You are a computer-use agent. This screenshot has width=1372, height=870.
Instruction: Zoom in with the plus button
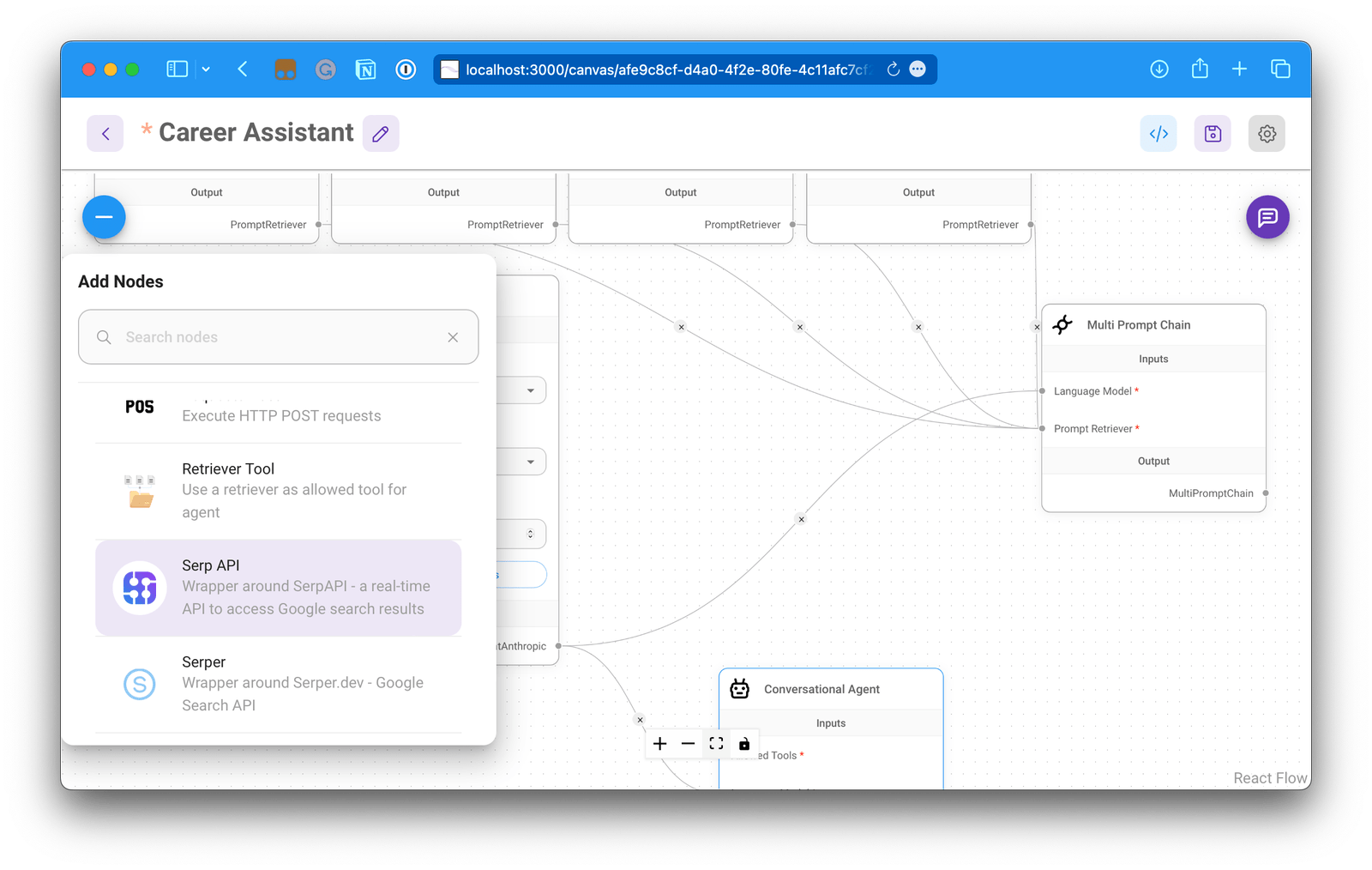tap(659, 743)
